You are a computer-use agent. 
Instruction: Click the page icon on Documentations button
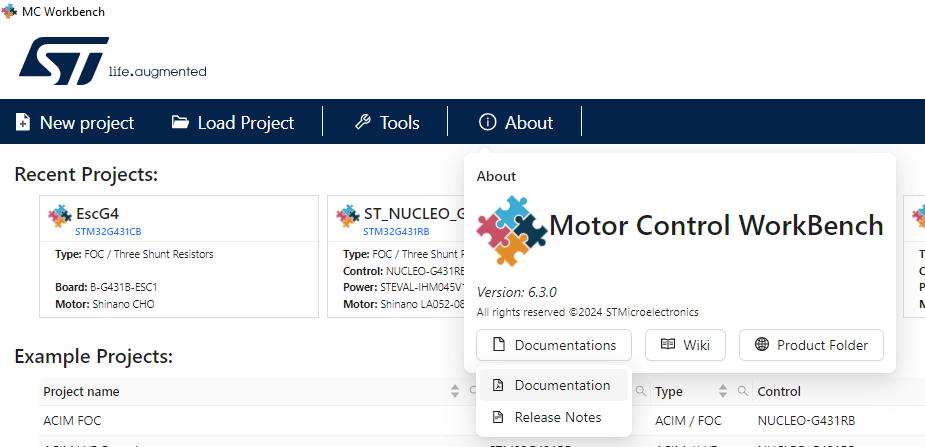point(499,344)
